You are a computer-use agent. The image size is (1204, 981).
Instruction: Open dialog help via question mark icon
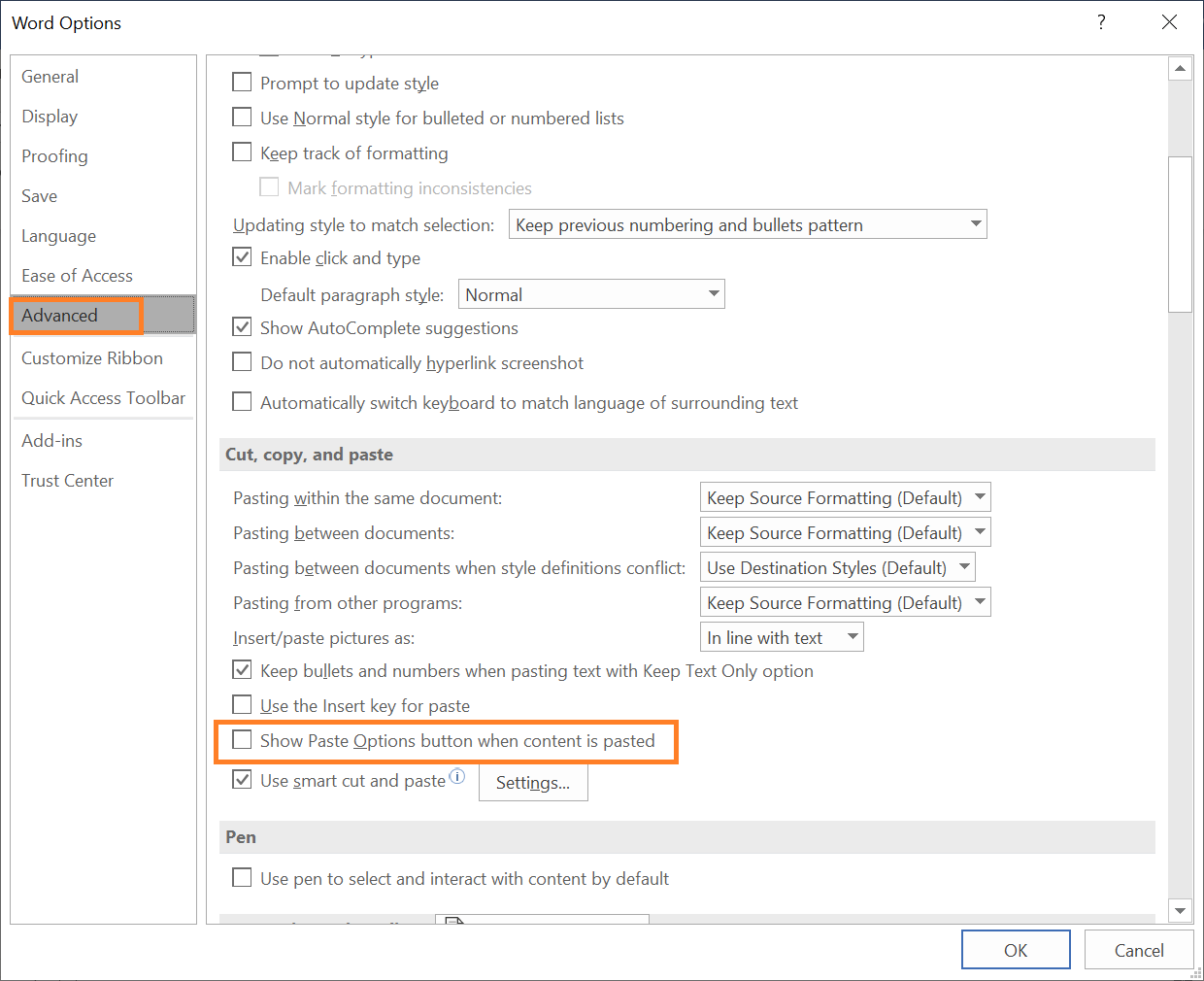pos(1101,21)
